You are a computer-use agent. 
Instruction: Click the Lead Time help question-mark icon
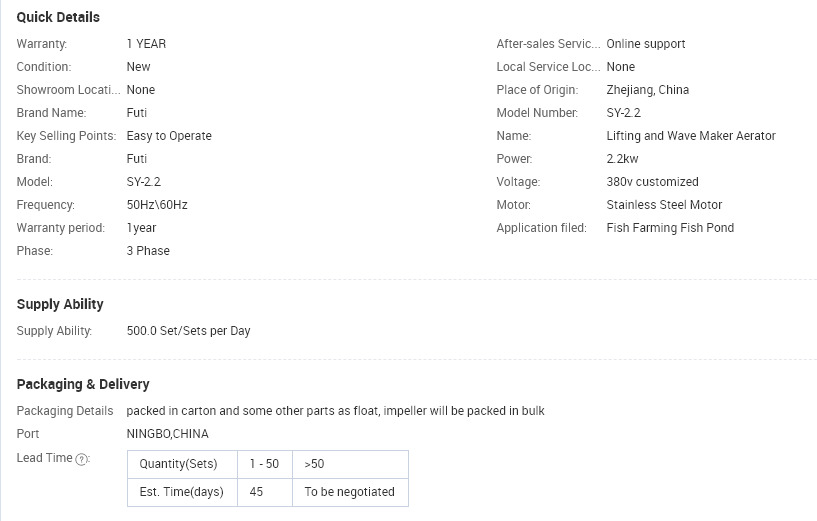coord(82,459)
